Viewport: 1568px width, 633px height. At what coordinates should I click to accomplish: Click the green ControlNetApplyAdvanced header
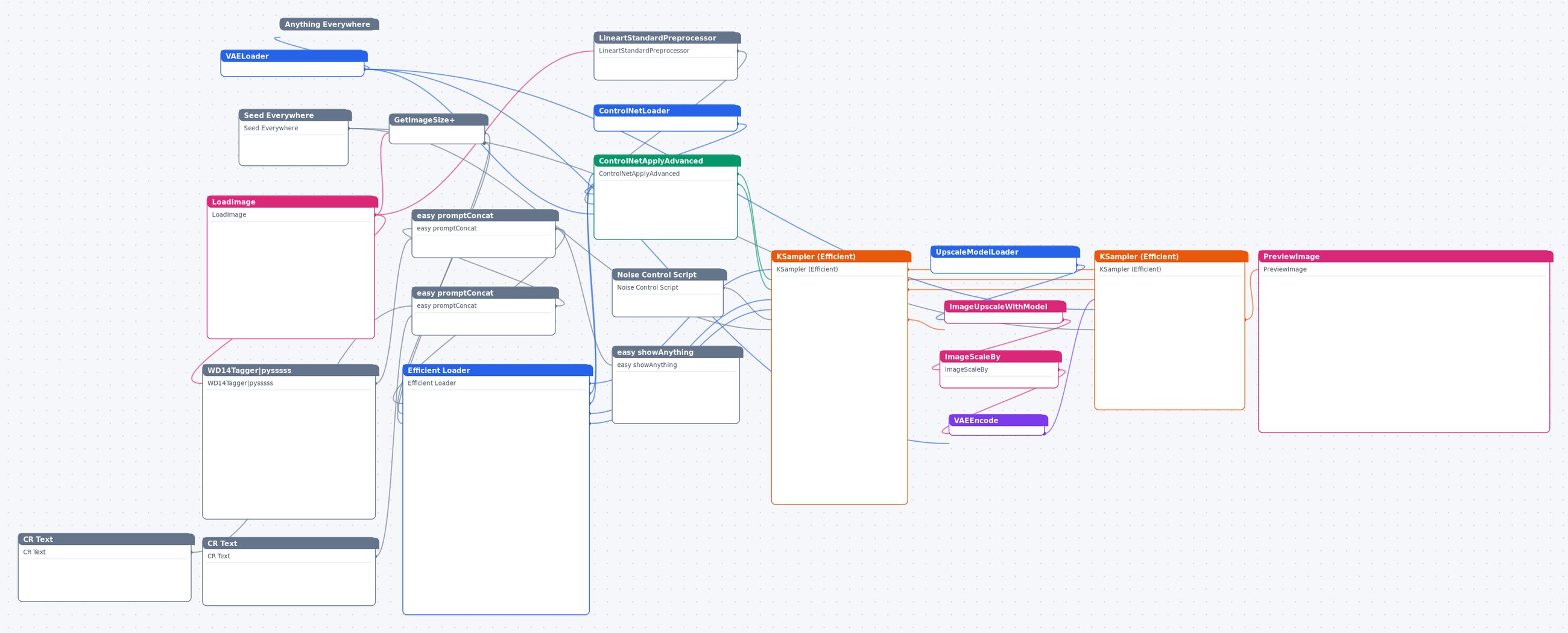point(667,161)
